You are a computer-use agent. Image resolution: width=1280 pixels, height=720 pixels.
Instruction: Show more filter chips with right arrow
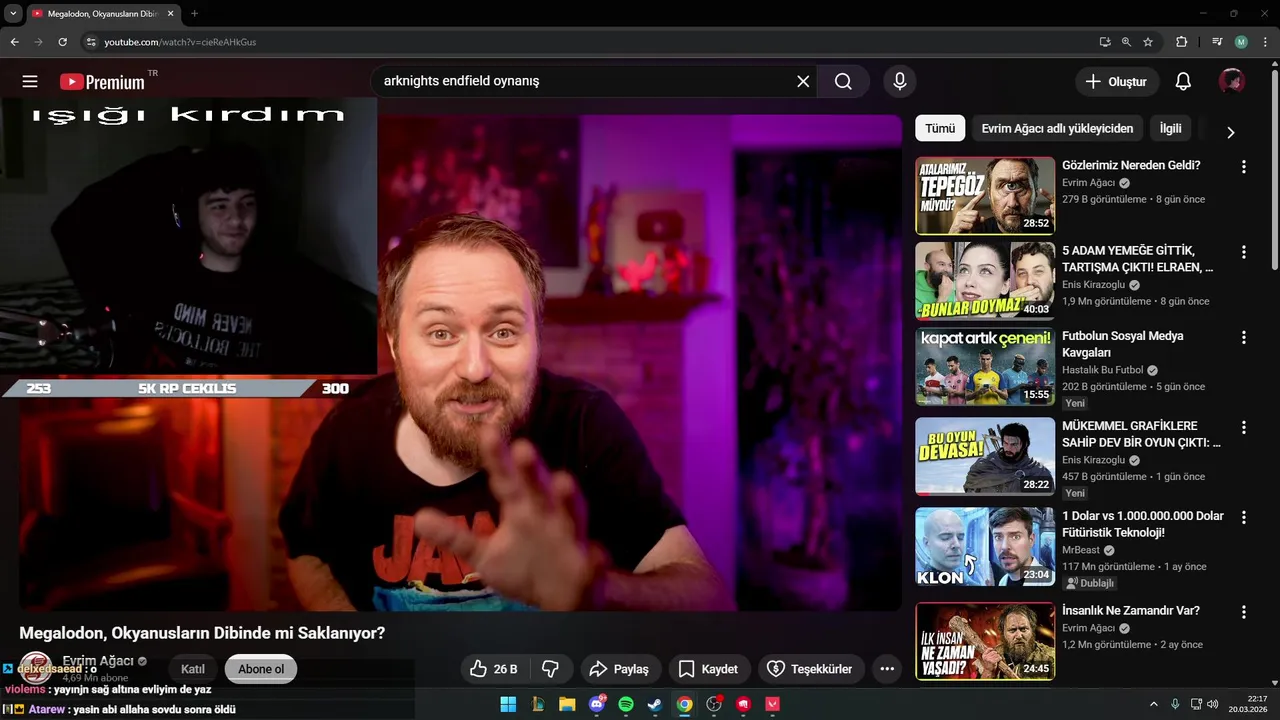(x=1231, y=132)
